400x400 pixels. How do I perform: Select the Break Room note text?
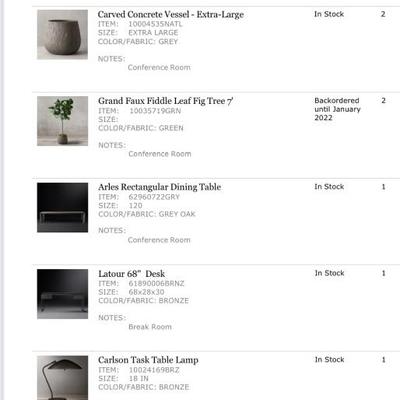[150, 327]
